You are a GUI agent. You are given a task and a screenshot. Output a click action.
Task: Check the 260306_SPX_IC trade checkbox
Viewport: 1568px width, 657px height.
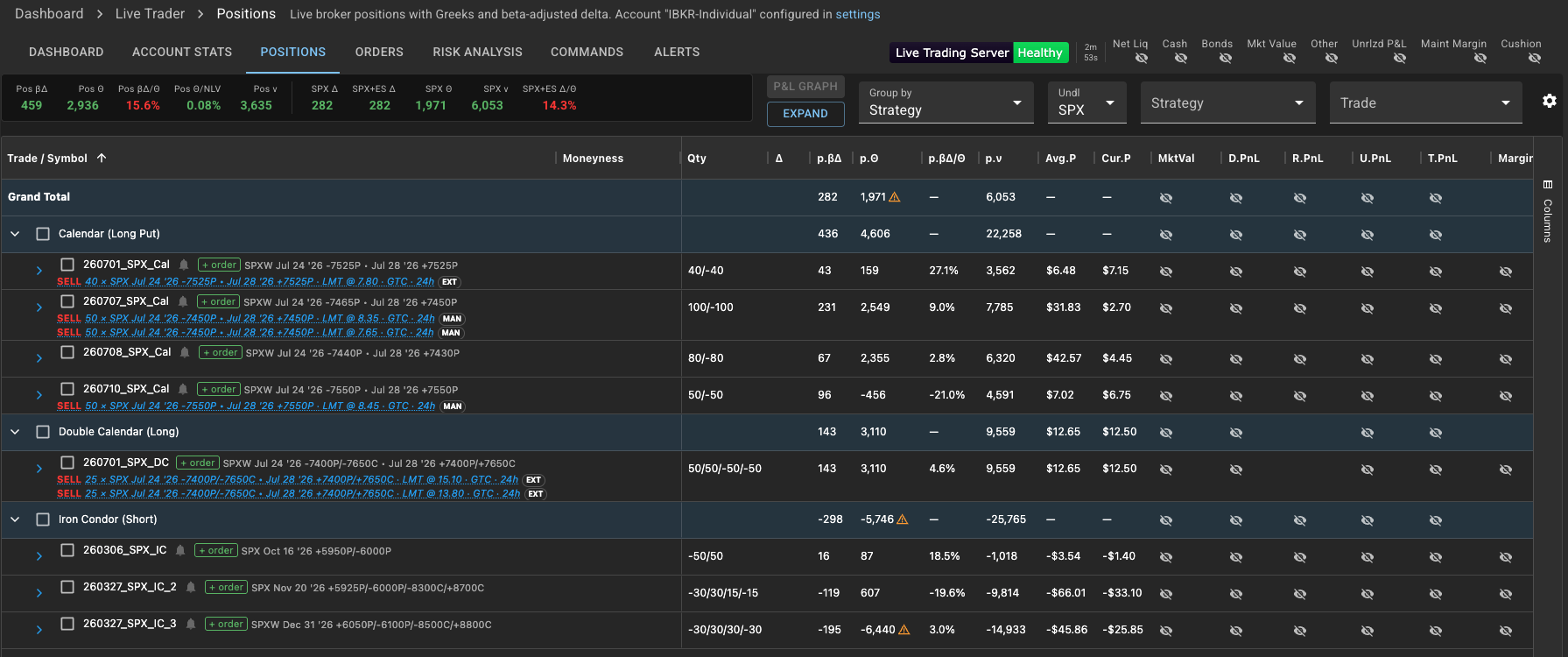click(x=67, y=550)
